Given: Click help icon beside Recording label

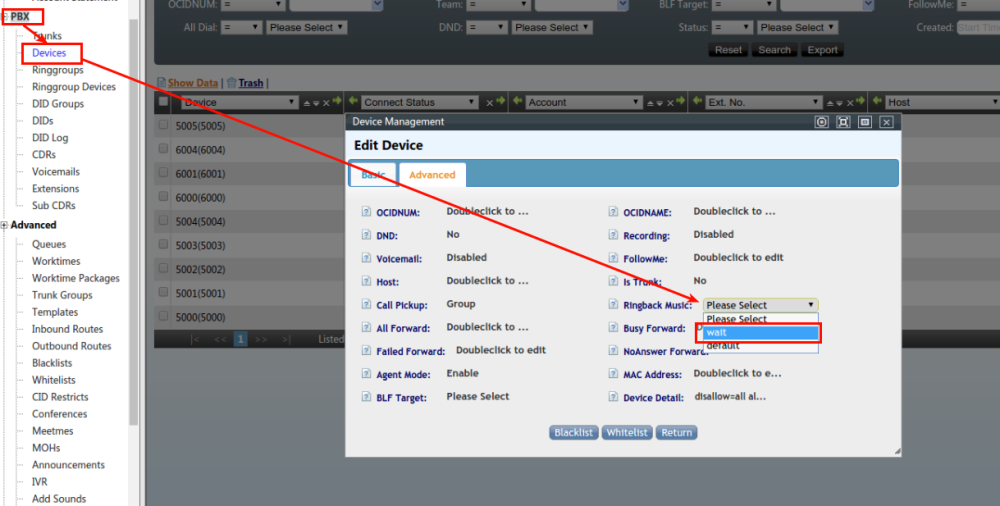Looking at the screenshot, I should tap(613, 235).
